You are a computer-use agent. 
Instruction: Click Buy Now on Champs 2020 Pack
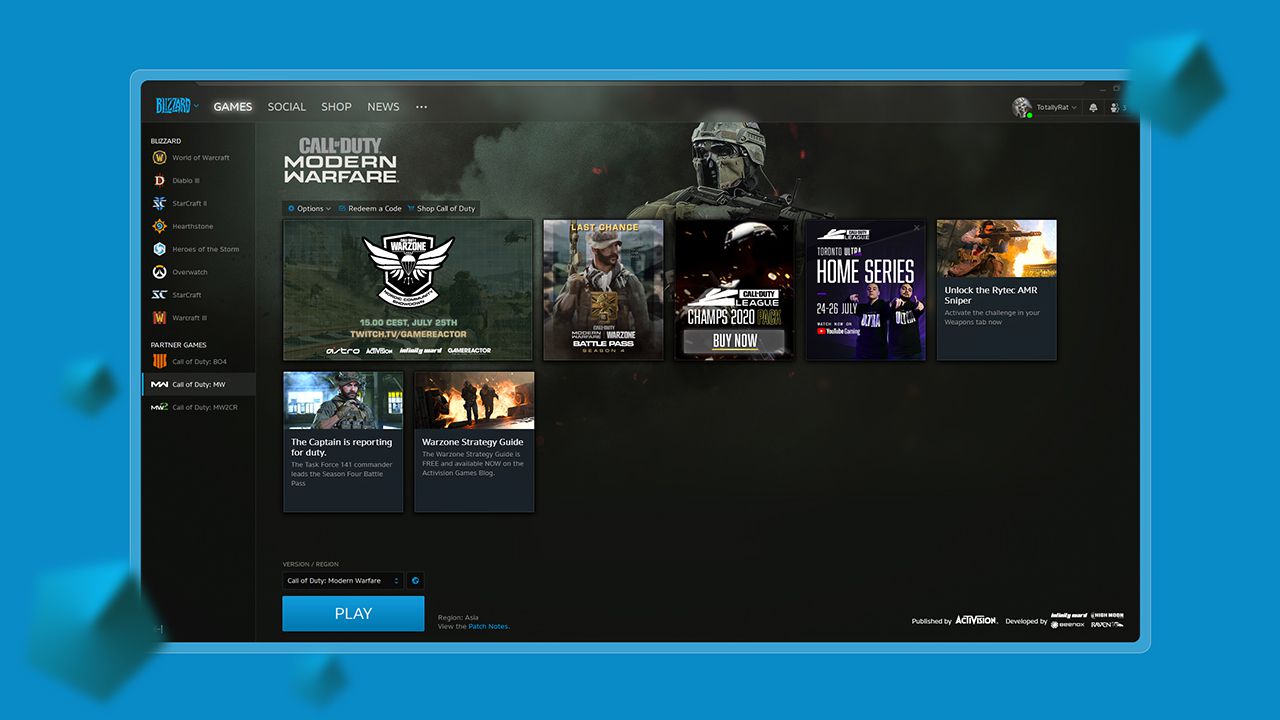[735, 340]
